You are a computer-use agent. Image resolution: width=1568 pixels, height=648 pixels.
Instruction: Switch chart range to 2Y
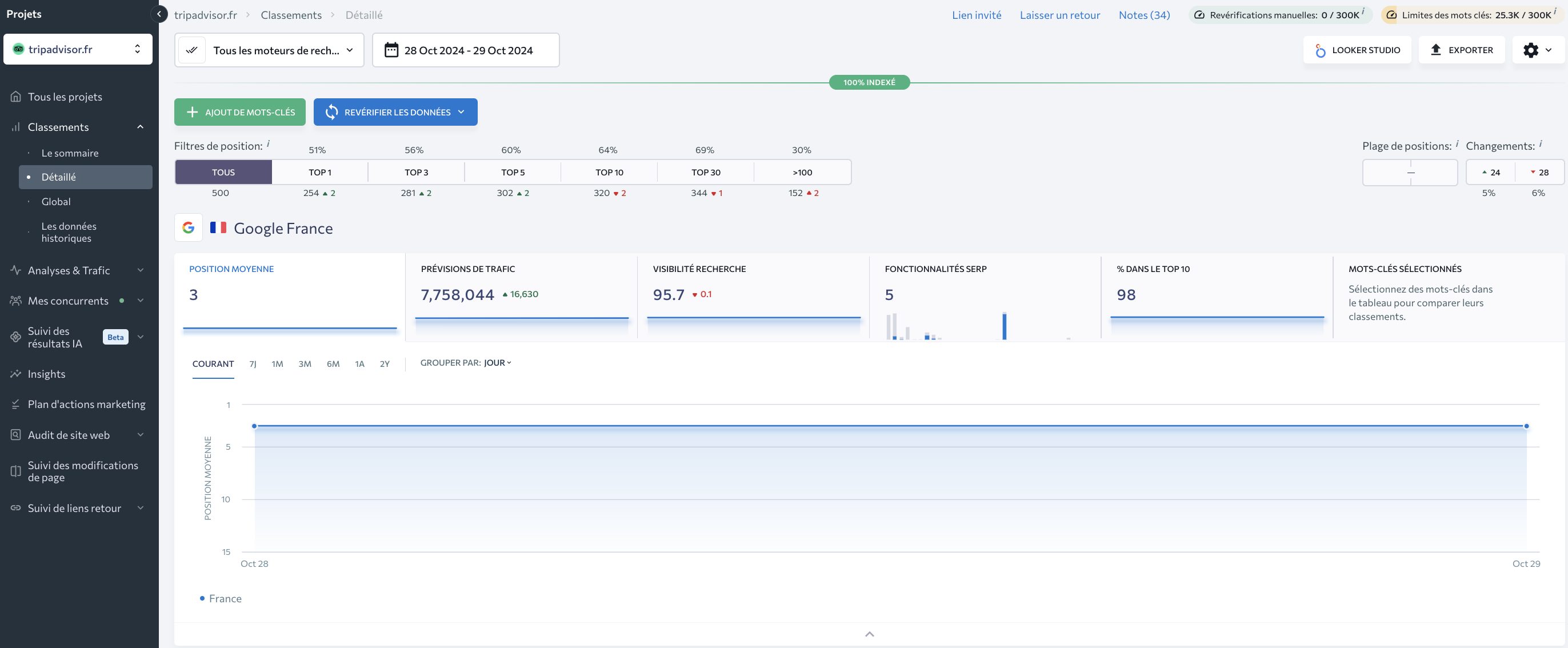pos(385,364)
